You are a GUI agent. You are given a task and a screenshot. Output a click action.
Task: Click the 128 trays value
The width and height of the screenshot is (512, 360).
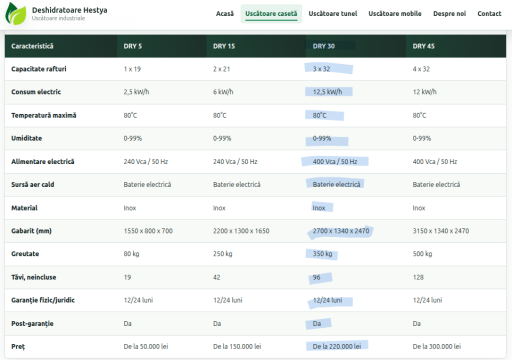[418, 277]
